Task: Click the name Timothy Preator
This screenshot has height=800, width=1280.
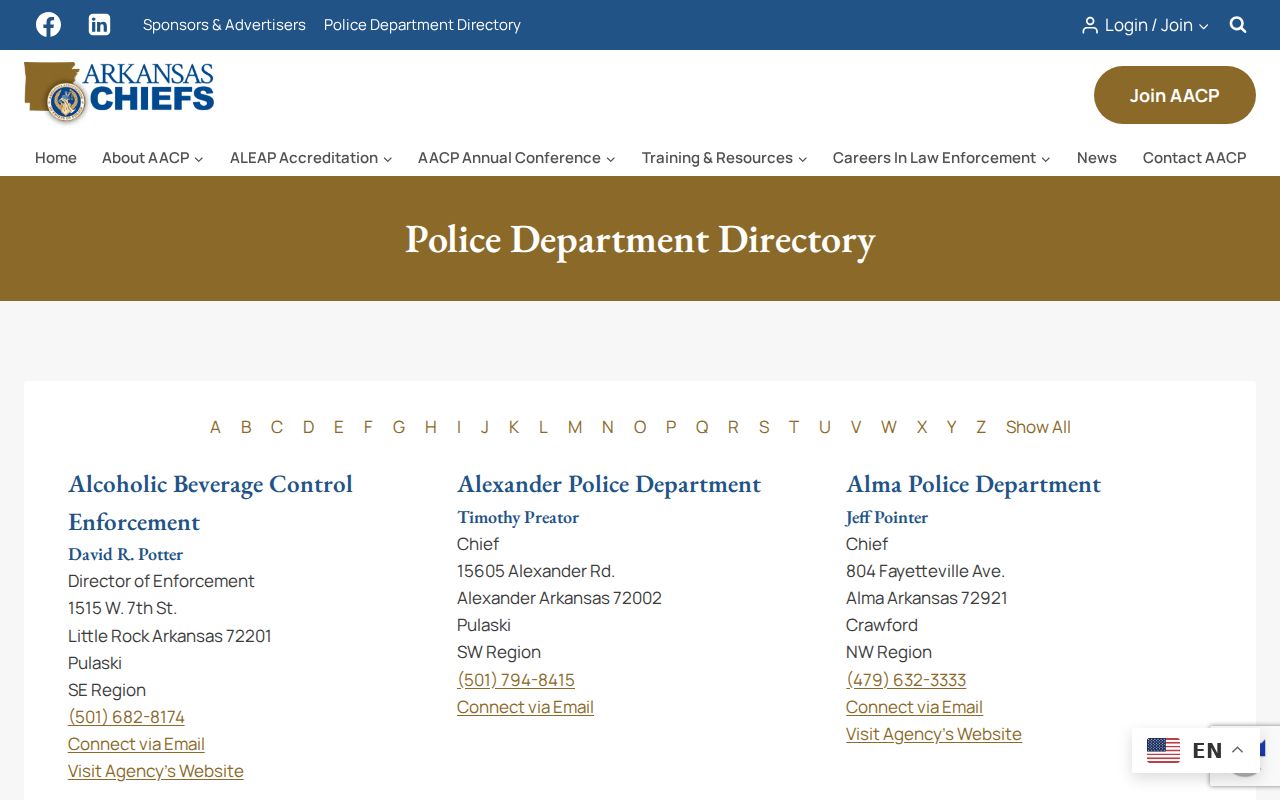Action: 518,517
